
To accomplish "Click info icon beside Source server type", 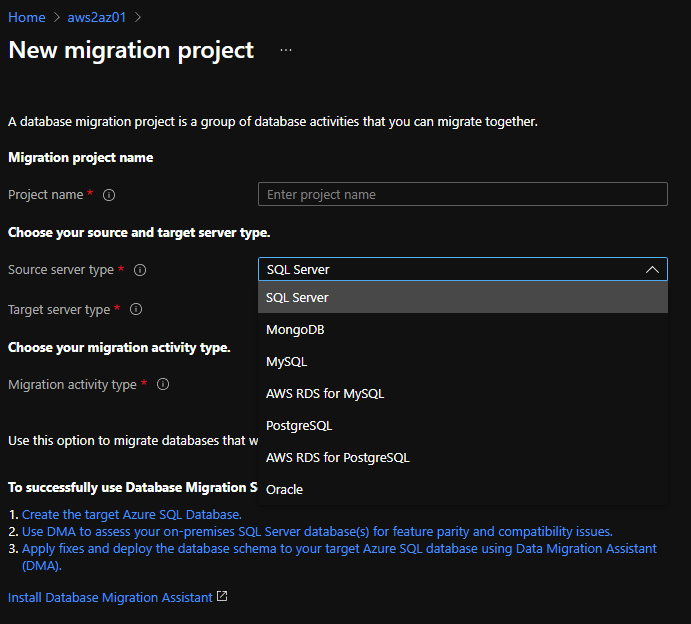I will [140, 270].
